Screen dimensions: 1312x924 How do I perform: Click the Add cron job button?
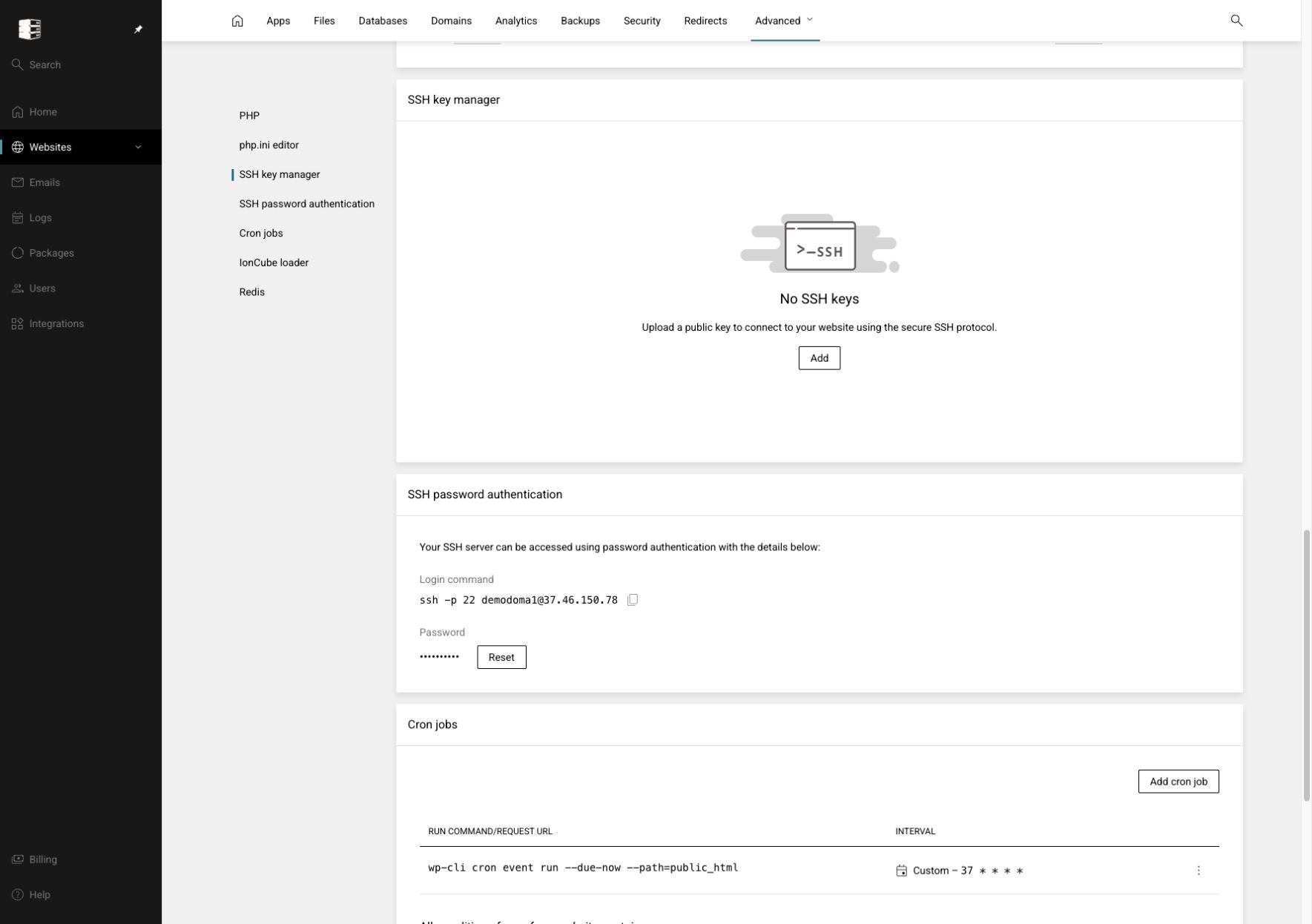click(x=1178, y=781)
